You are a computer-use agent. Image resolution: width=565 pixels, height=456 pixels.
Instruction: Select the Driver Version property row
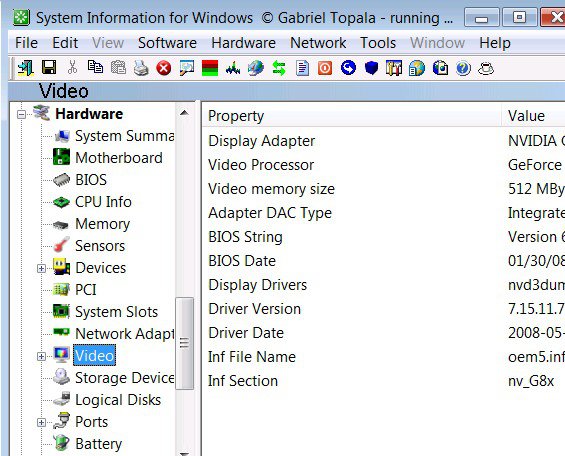(383, 309)
